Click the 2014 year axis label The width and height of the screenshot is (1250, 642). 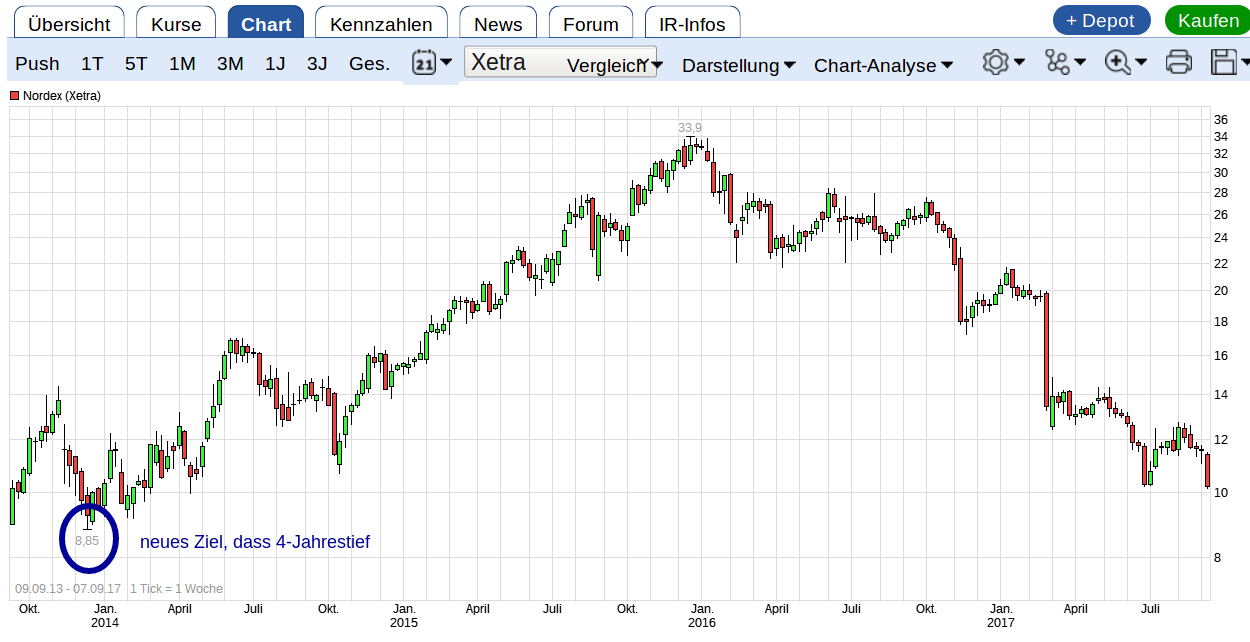click(x=105, y=623)
